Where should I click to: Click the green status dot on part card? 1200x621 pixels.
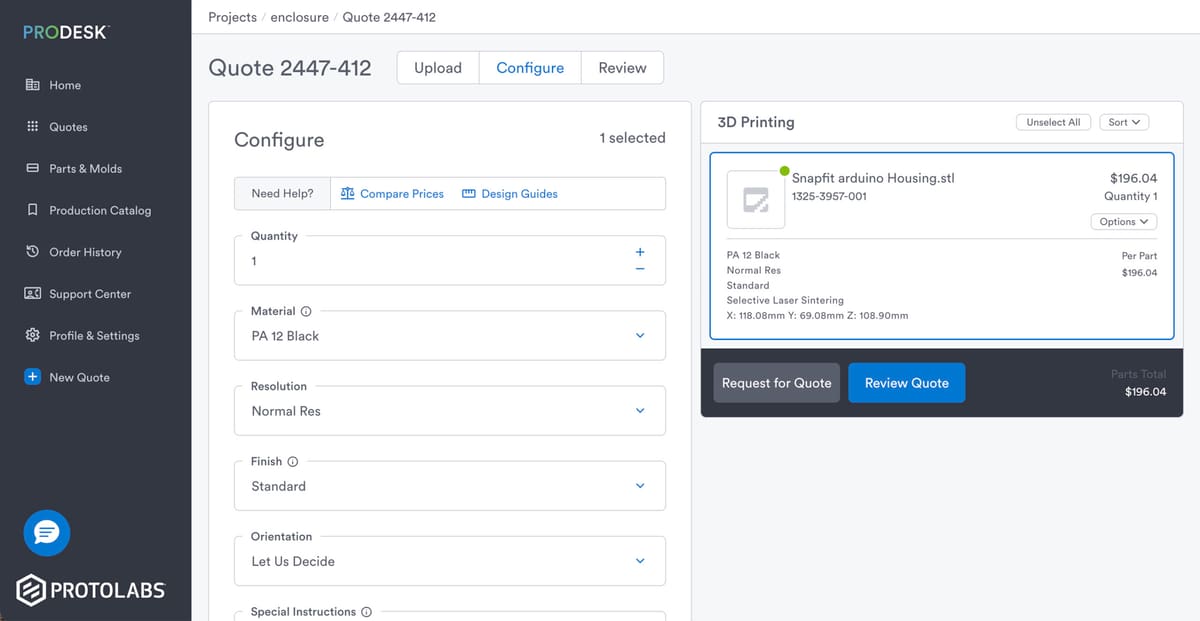point(784,171)
